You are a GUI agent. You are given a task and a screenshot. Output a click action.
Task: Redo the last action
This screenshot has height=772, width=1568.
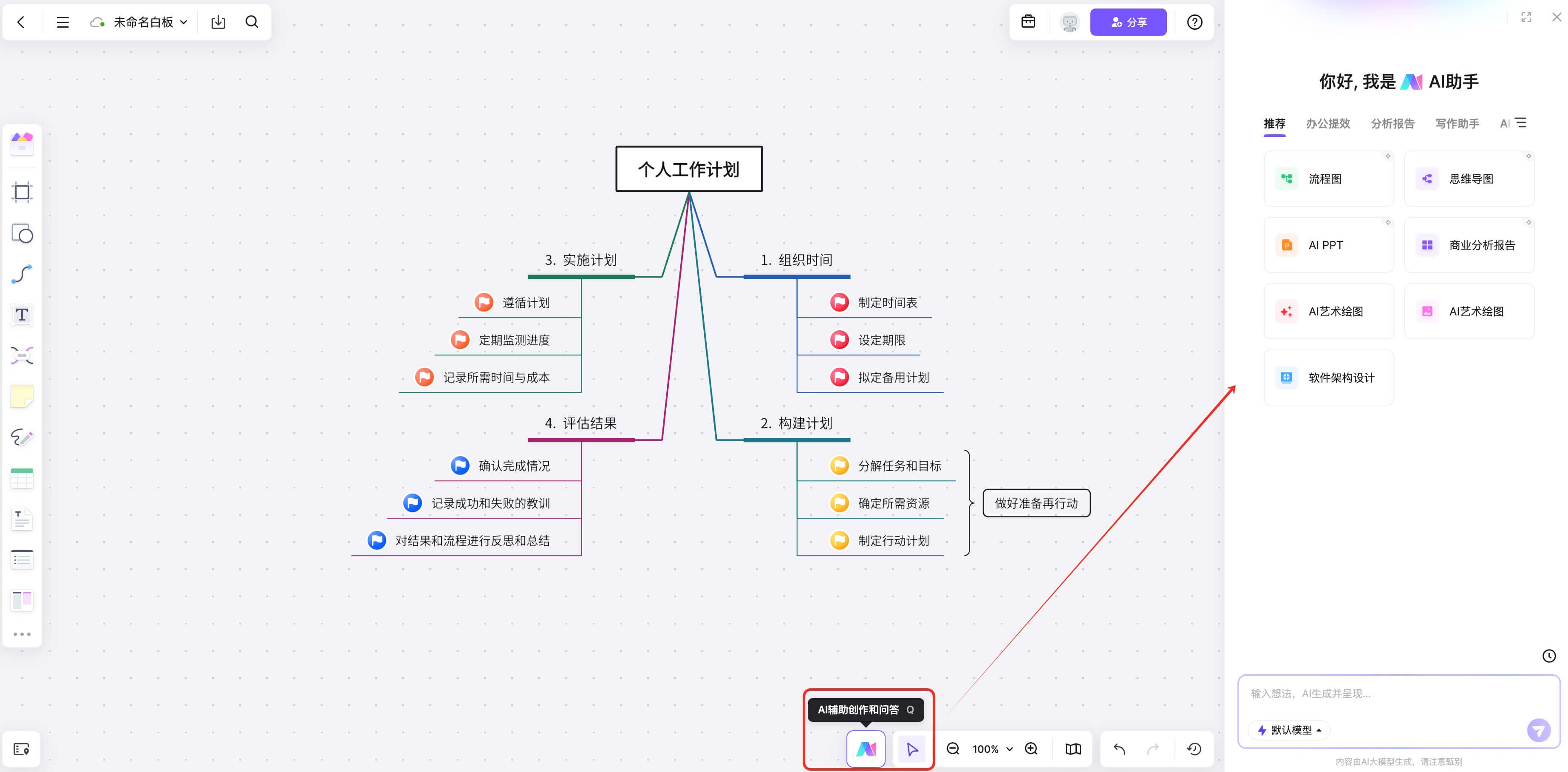coord(1153,749)
